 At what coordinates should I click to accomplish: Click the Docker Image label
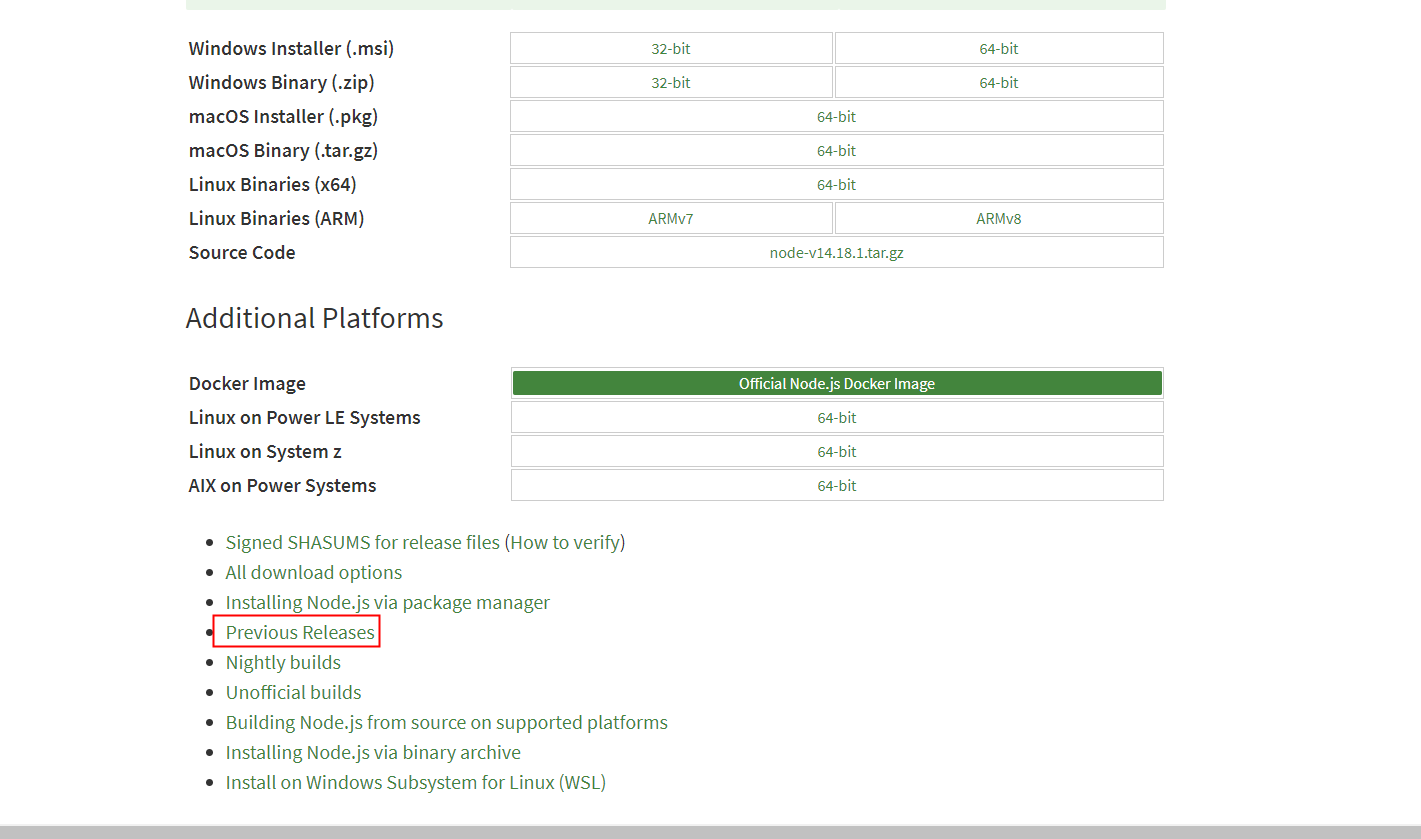(247, 383)
